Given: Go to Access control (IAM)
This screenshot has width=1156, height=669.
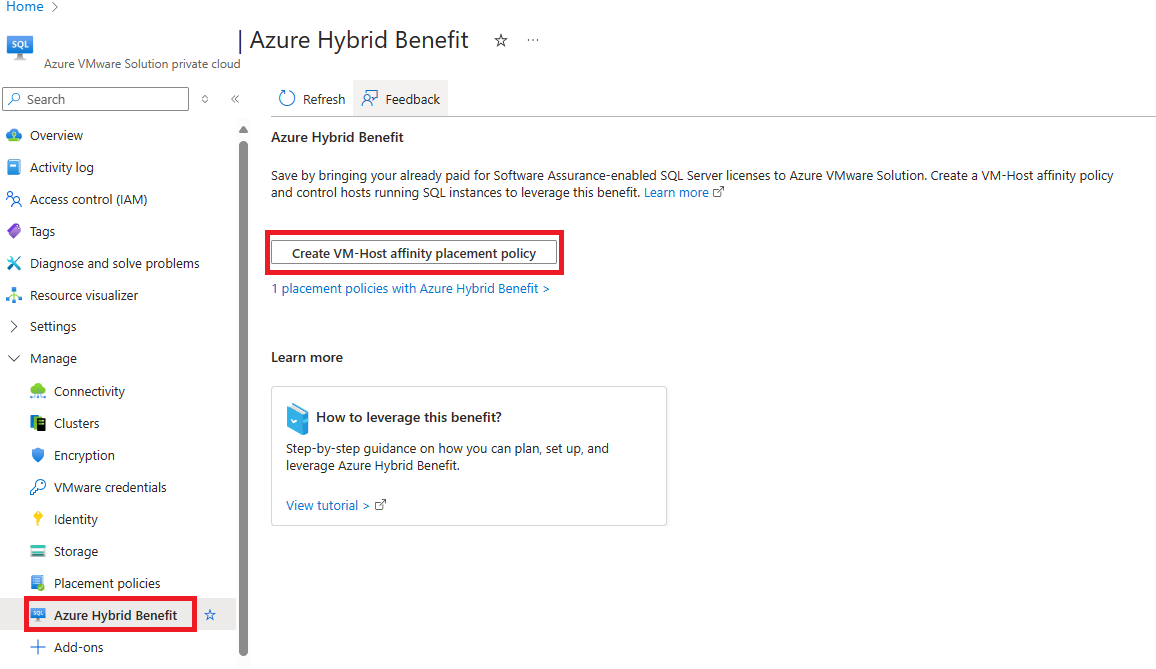Looking at the screenshot, I should pos(88,199).
